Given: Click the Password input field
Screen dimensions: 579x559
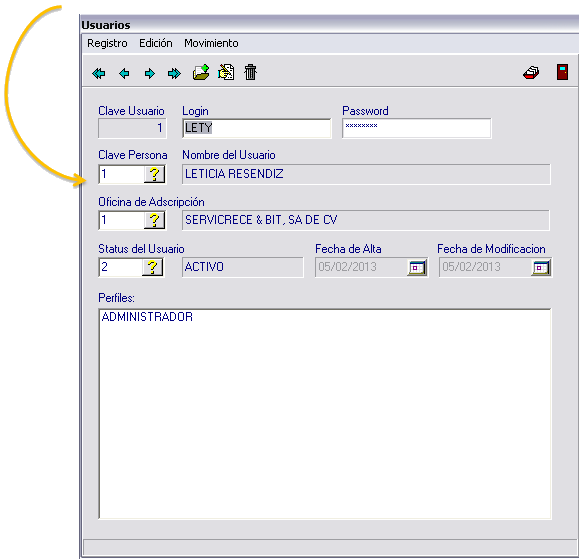Looking at the screenshot, I should 417,128.
